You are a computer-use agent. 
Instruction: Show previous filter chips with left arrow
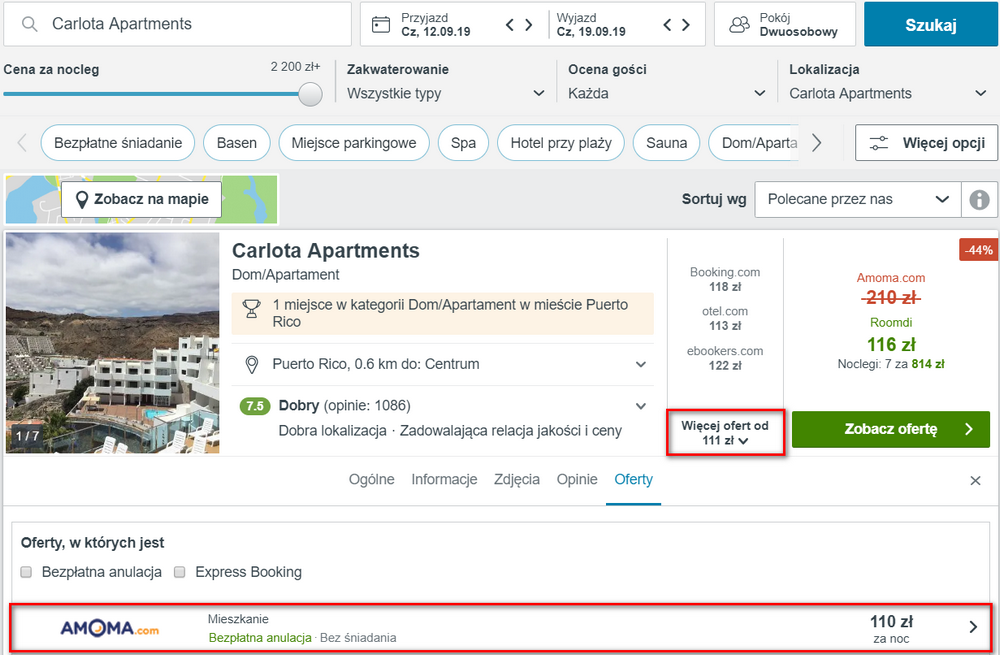pyautogui.click(x=22, y=143)
